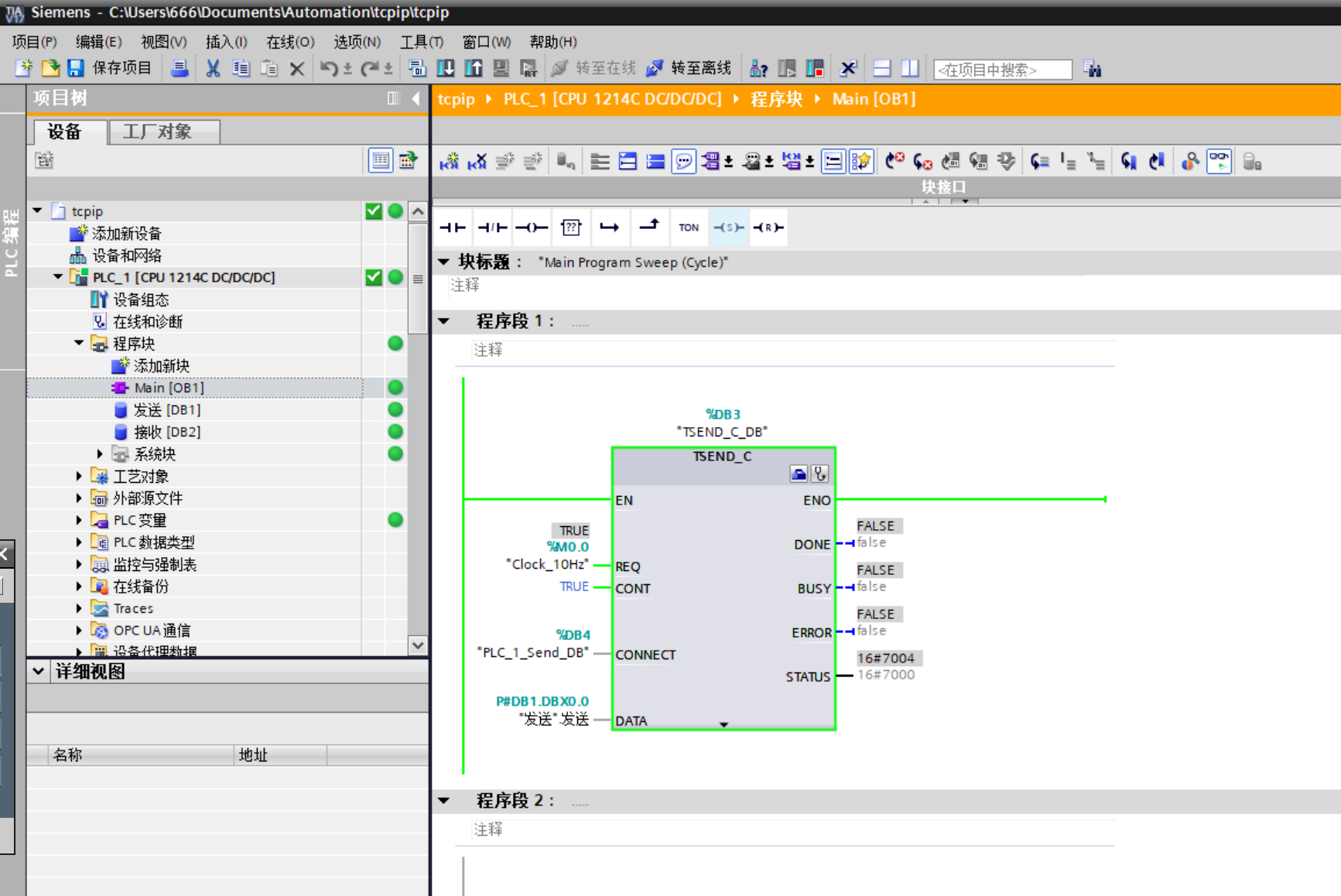Toggle favorites display star button

[x=860, y=161]
